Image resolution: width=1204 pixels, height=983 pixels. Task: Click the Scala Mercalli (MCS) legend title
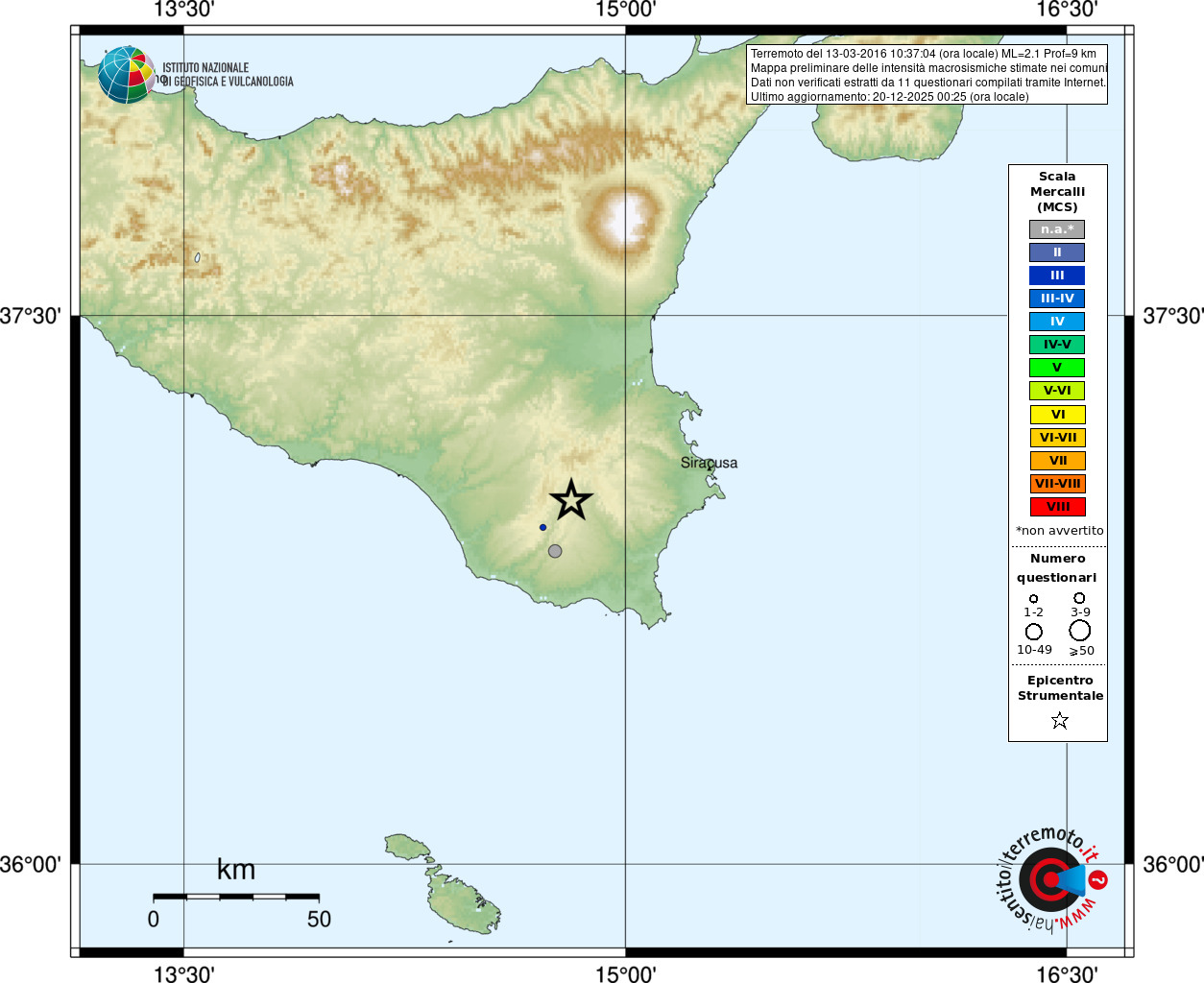(1057, 192)
